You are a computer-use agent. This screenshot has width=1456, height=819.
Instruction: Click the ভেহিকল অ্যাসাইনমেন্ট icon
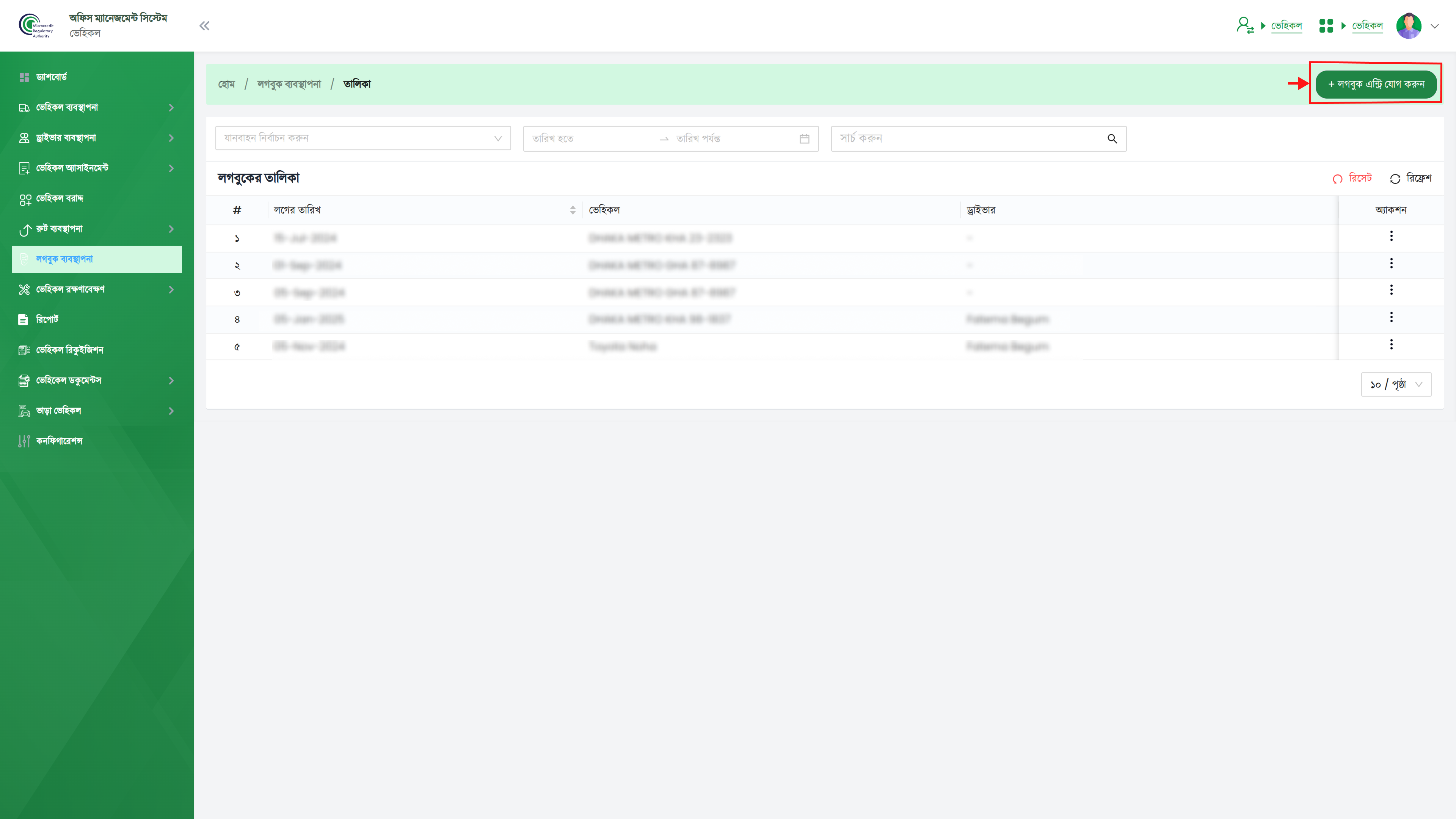(x=24, y=168)
